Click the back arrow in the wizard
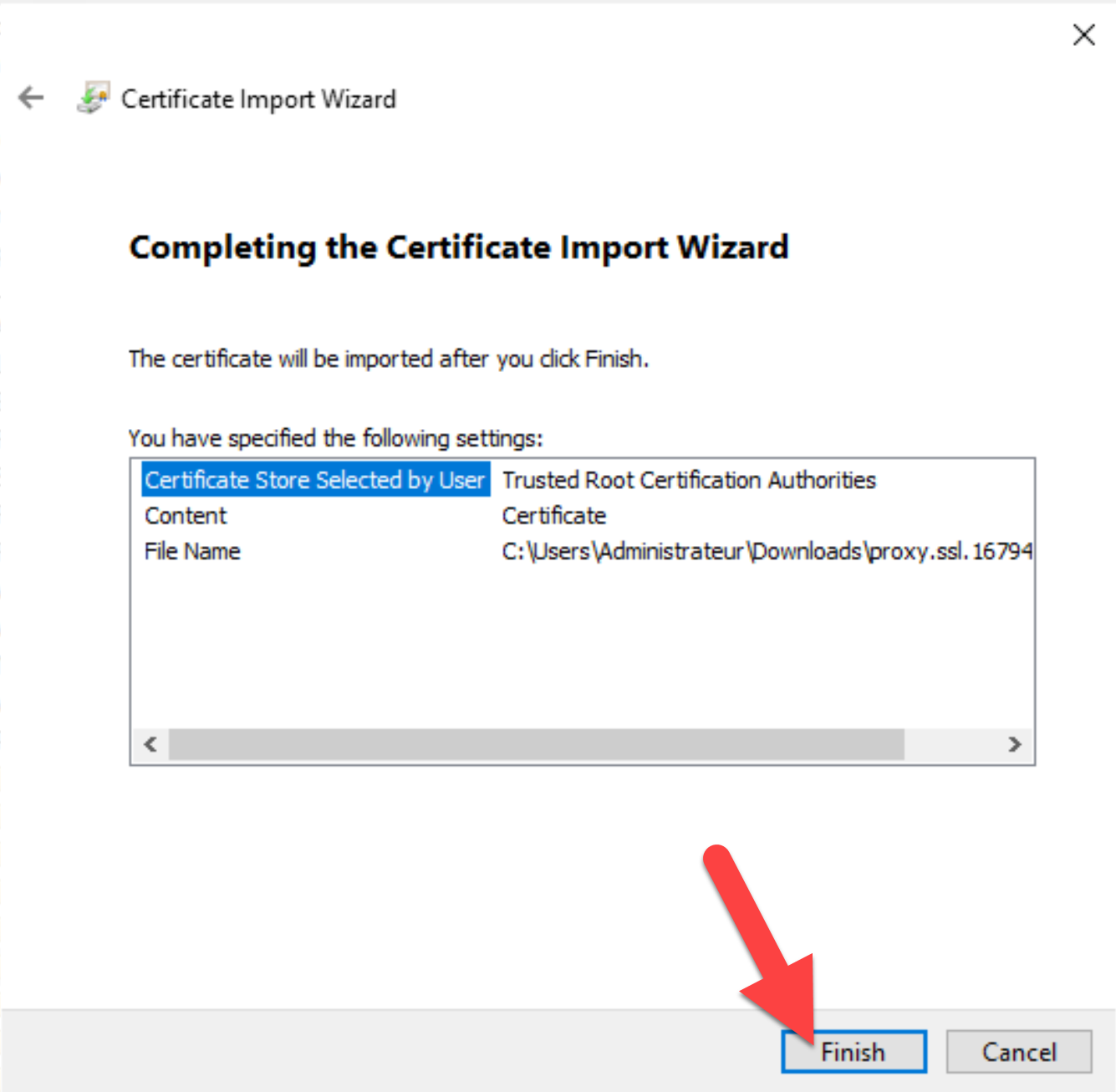The width and height of the screenshot is (1116, 1092). point(31,98)
